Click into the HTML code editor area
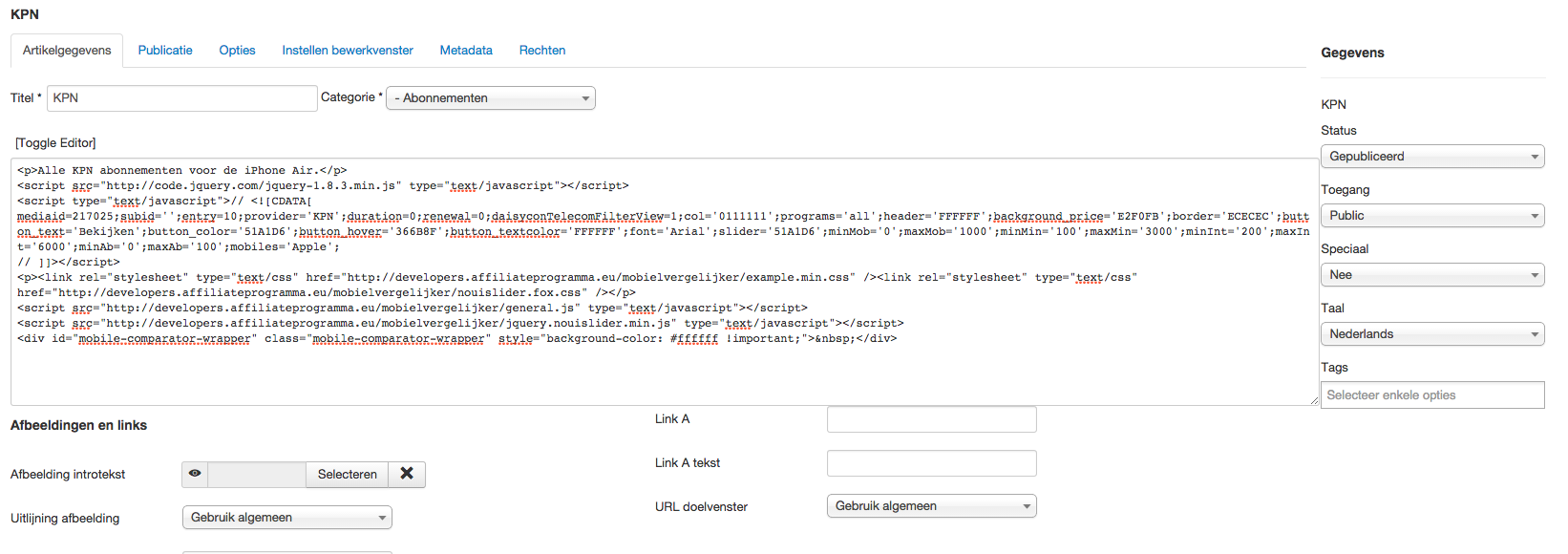 665,282
